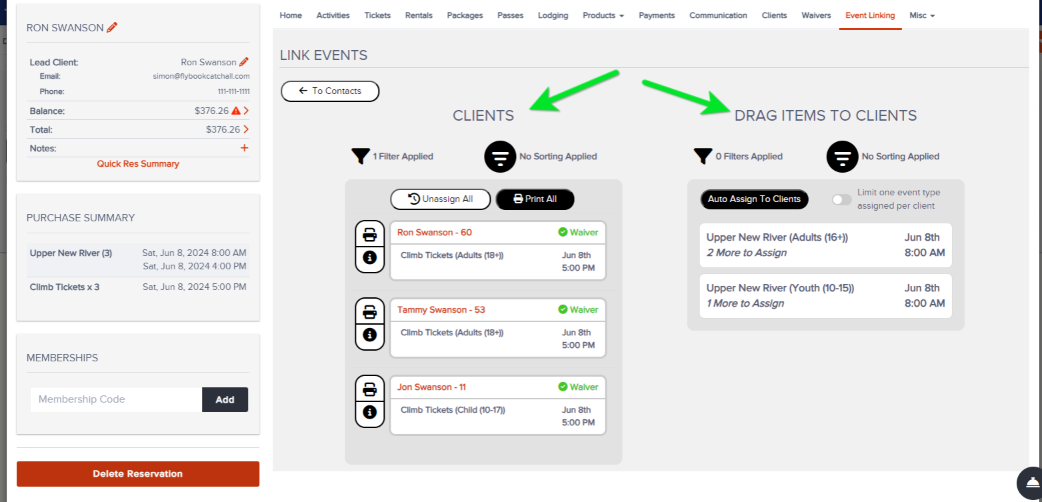Open the concierge bell help icon
Image resolution: width=1042 pixels, height=502 pixels.
pos(1030,482)
